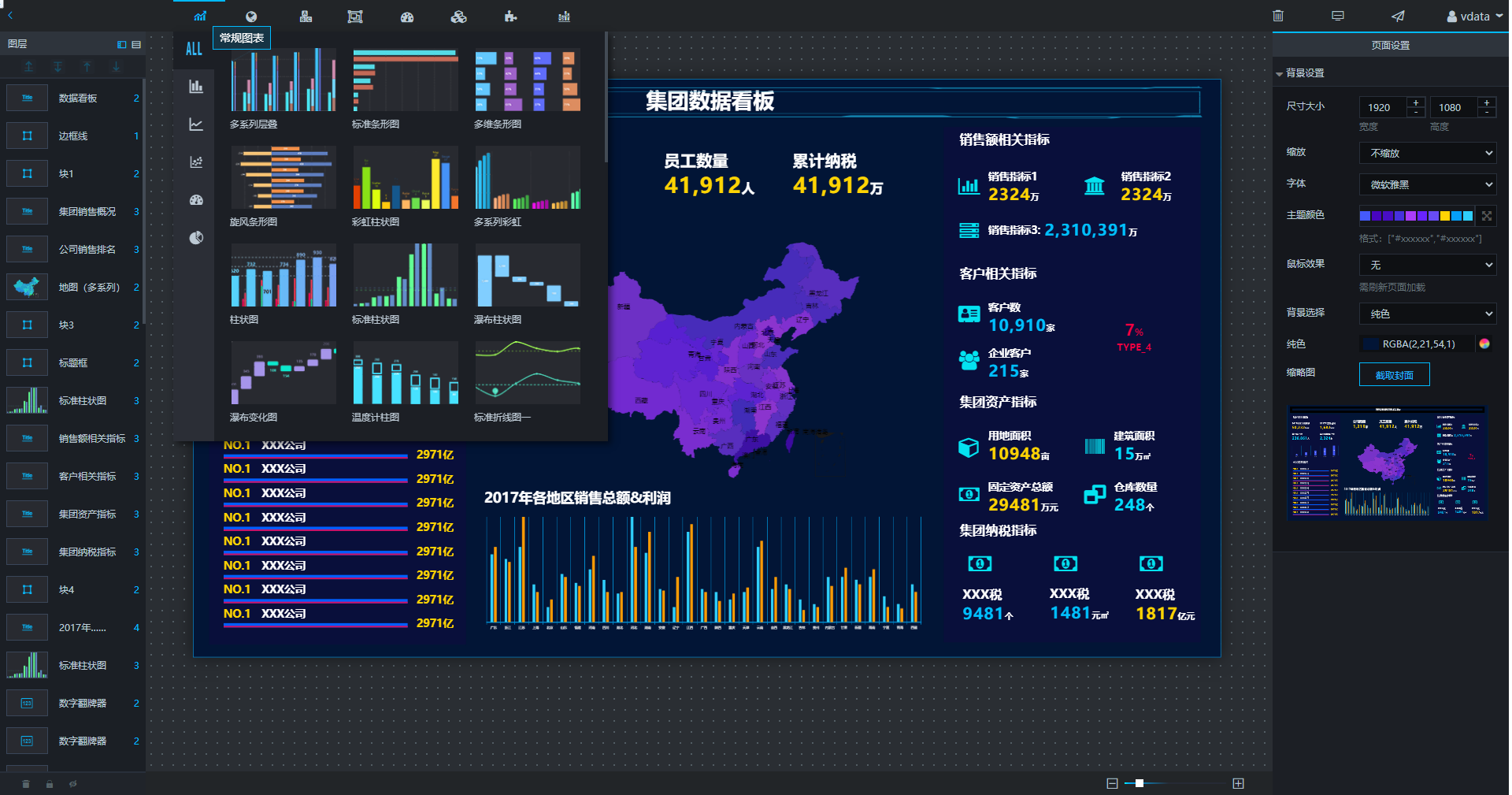The height and width of the screenshot is (795, 1512).
Task: Click the bring-to-front arrow in layer panel
Action: tap(28, 67)
